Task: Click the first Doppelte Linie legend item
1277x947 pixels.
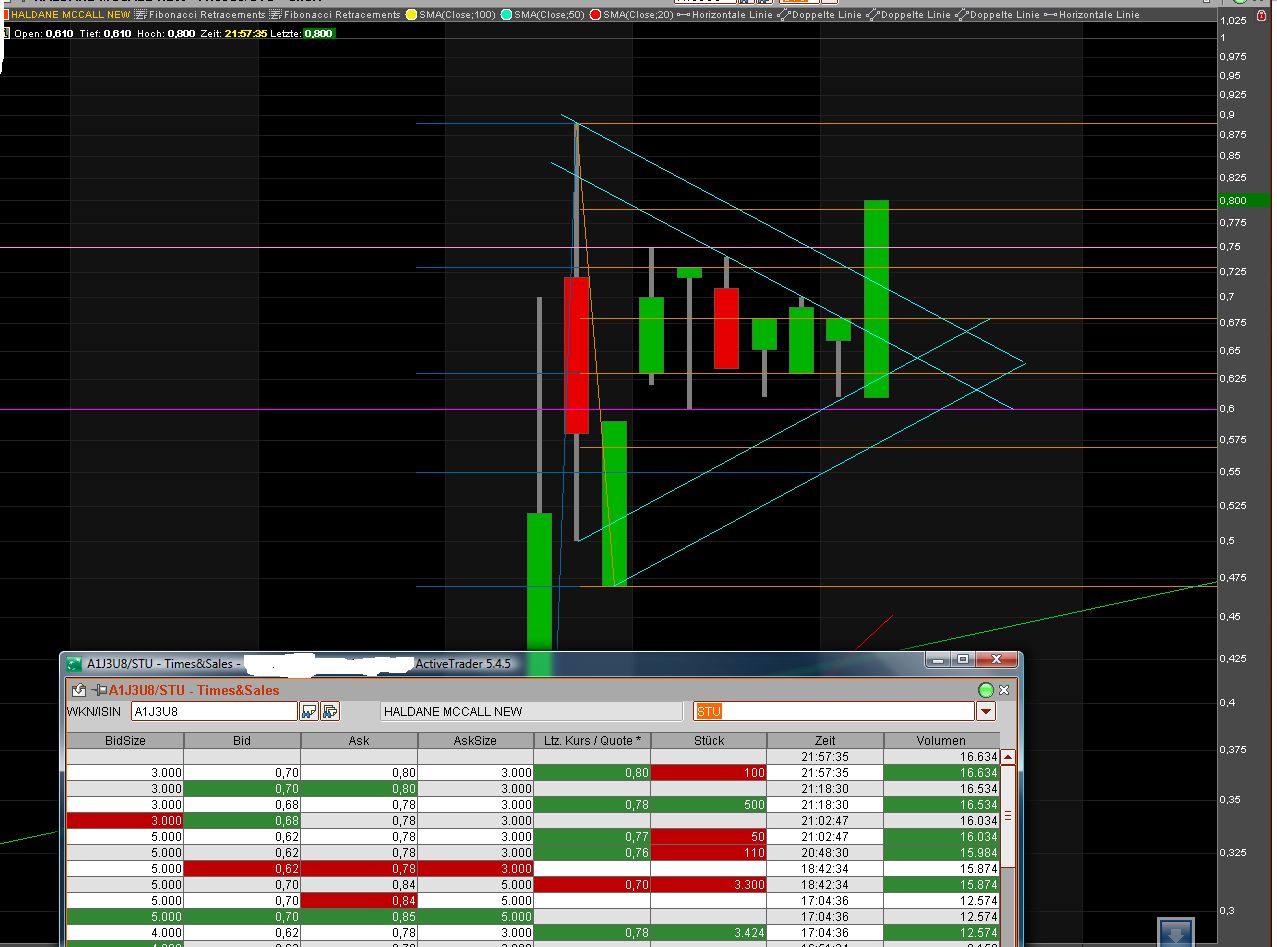Action: point(819,15)
